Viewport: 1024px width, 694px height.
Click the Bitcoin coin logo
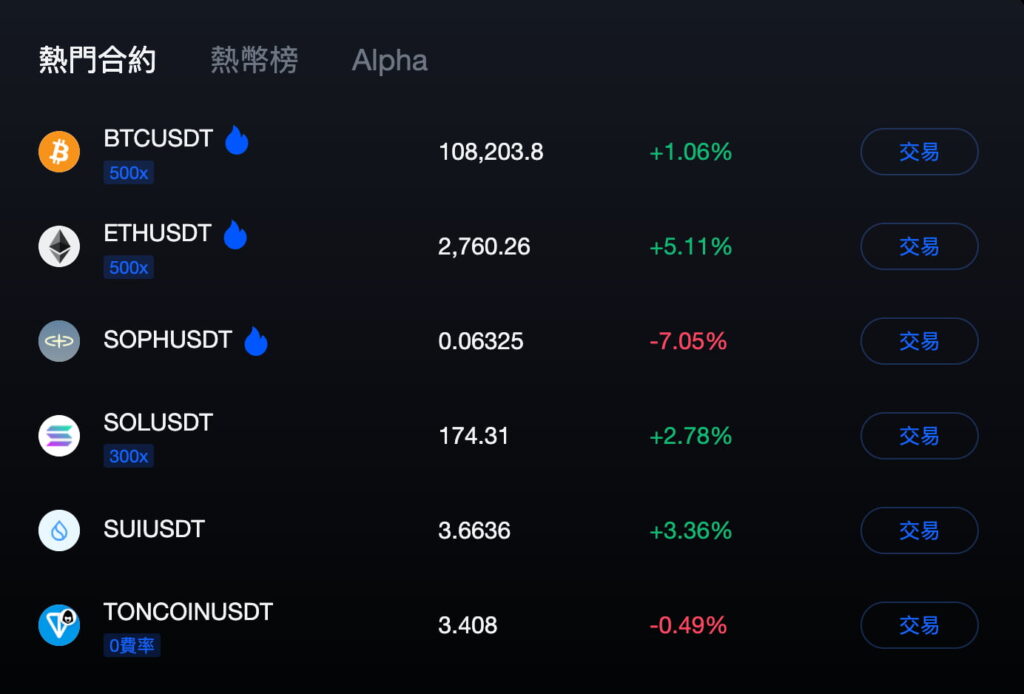pos(59,151)
